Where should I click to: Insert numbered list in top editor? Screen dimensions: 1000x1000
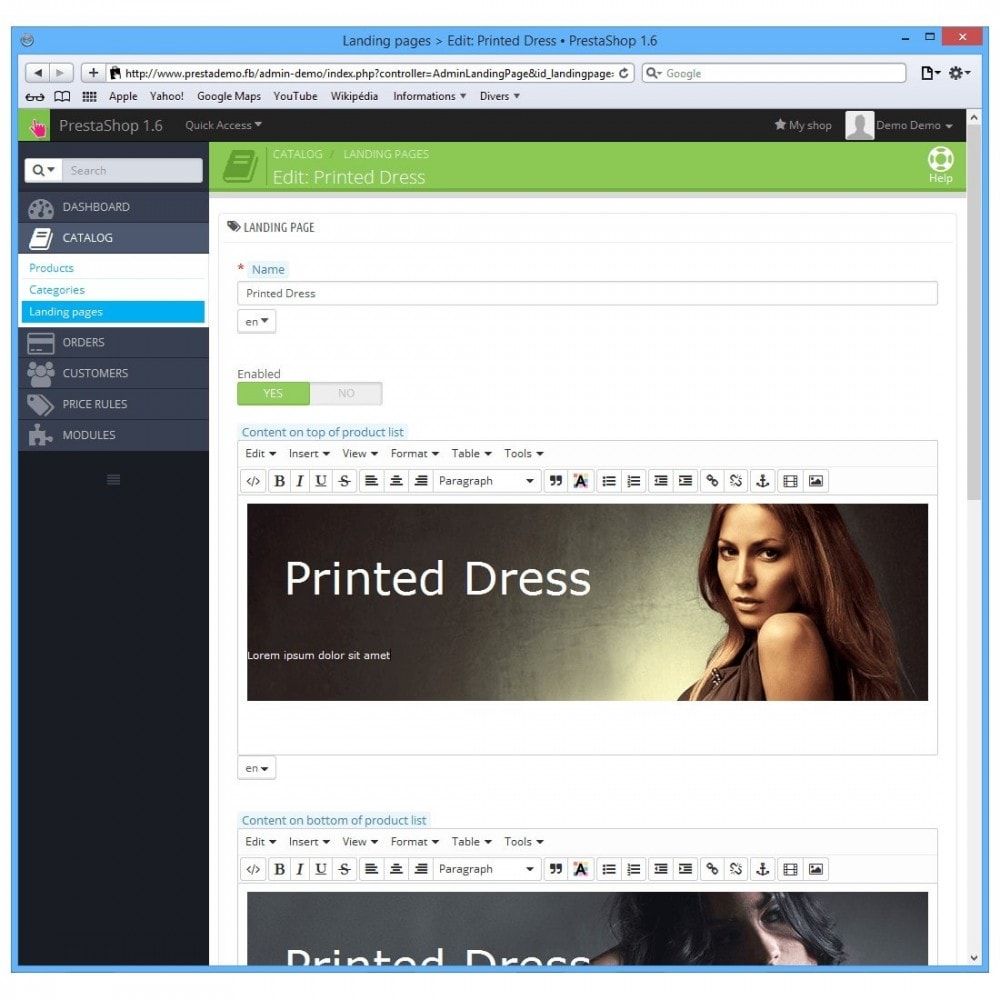point(633,481)
